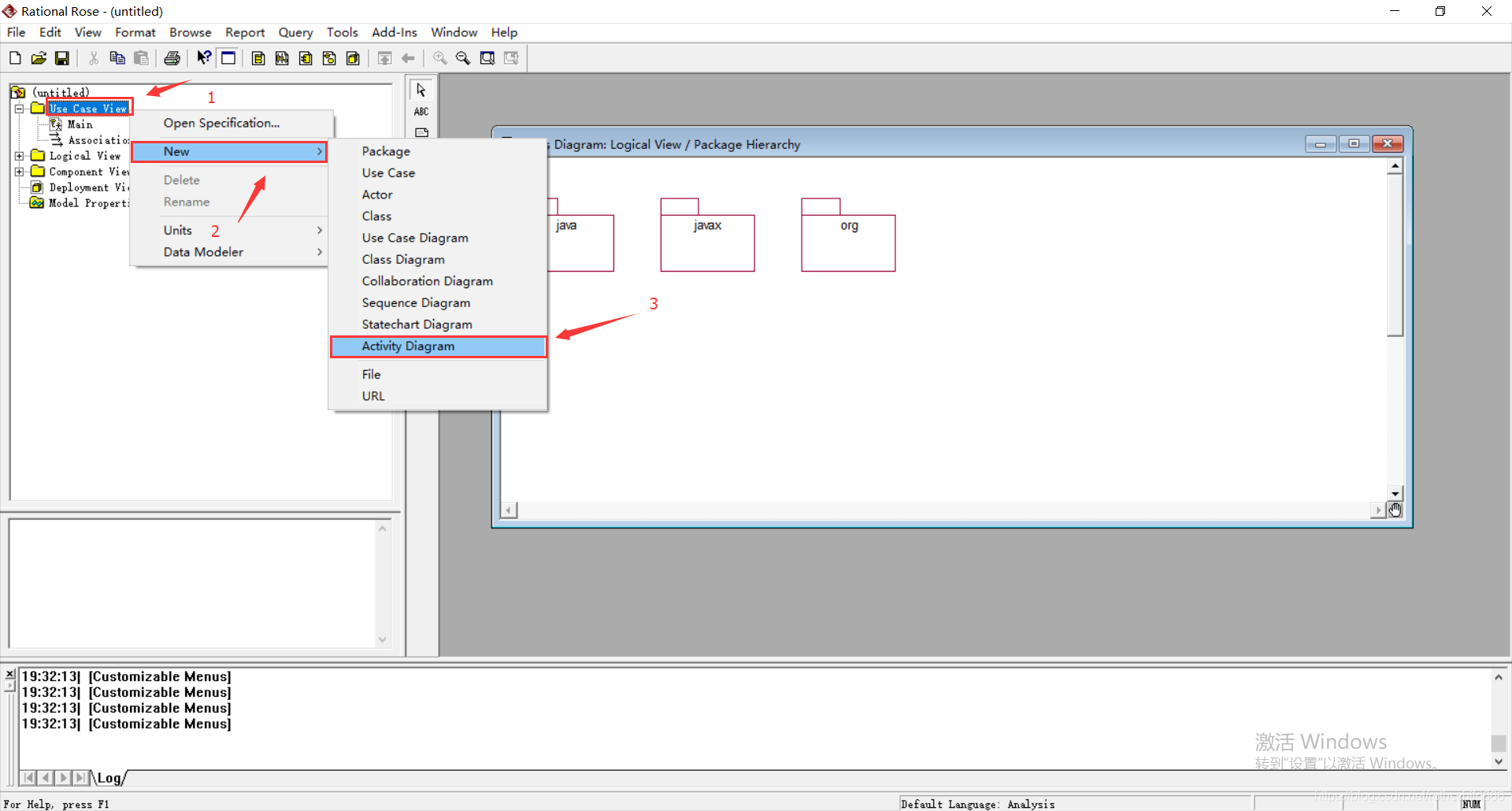
Task: Click the Main use case diagram icon
Action: click(x=55, y=124)
